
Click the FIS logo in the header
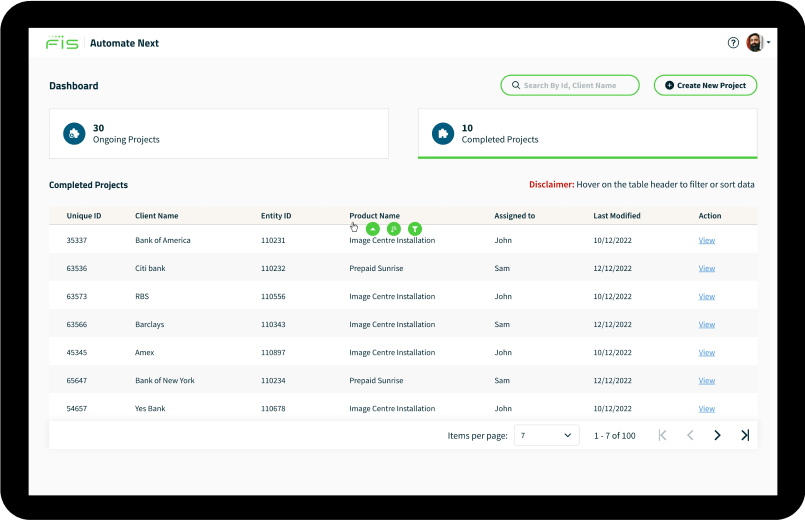click(62, 43)
